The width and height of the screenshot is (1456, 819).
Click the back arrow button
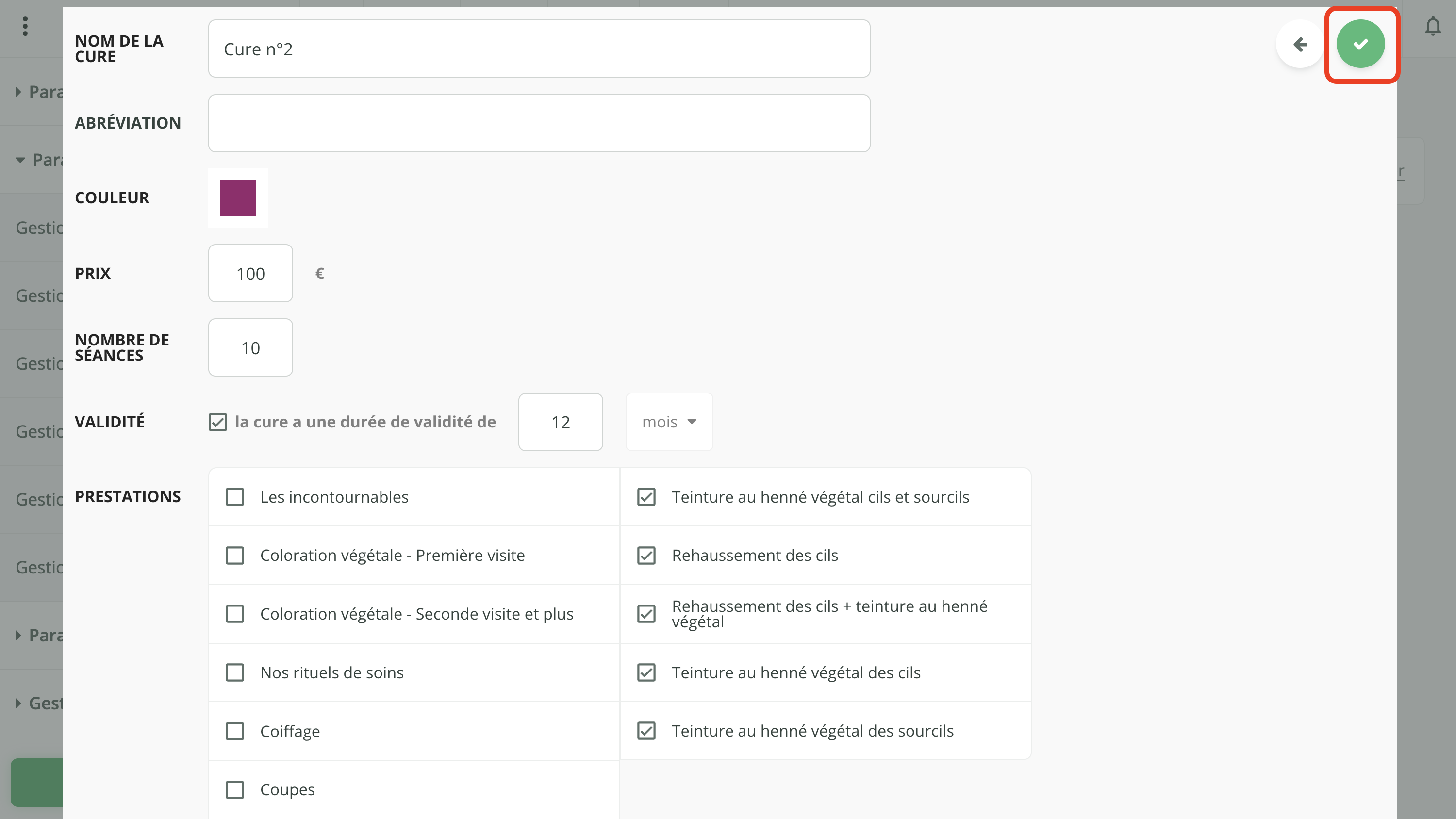pos(1300,44)
